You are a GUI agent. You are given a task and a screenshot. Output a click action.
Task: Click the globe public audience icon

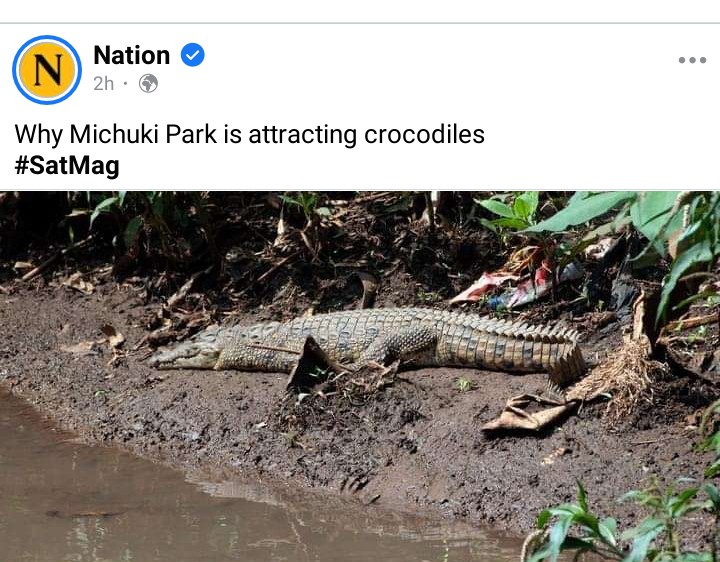coord(148,84)
